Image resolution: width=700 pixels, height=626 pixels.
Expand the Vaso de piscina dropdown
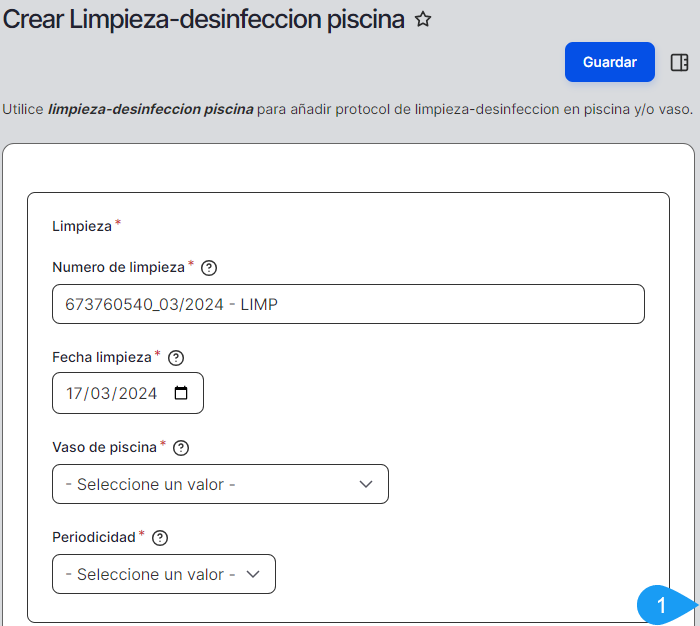pos(220,484)
